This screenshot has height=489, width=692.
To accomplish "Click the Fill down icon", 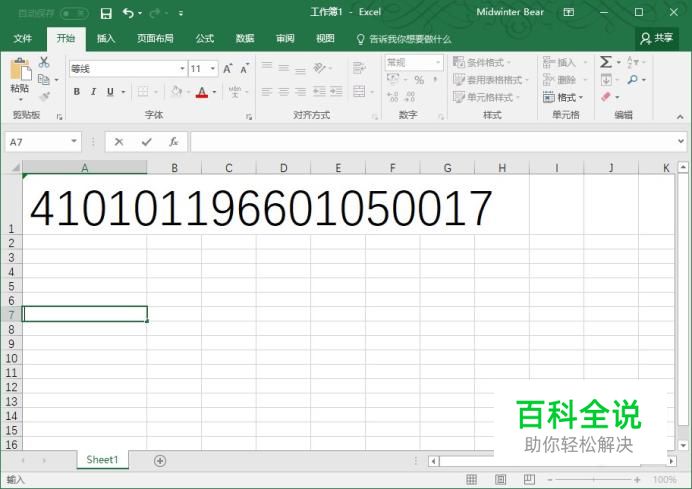I will [x=606, y=80].
